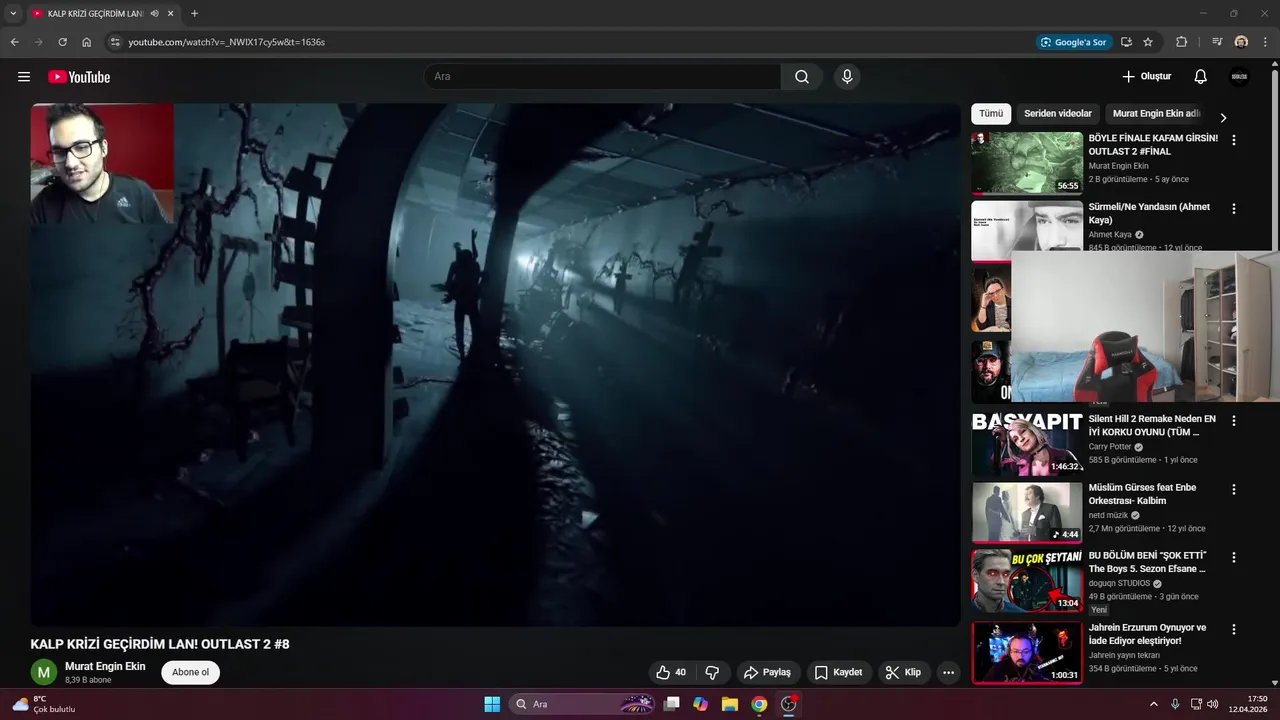Image resolution: width=1280 pixels, height=720 pixels.
Task: Open the YouTube guide hamburger menu
Action: pyautogui.click(x=24, y=77)
